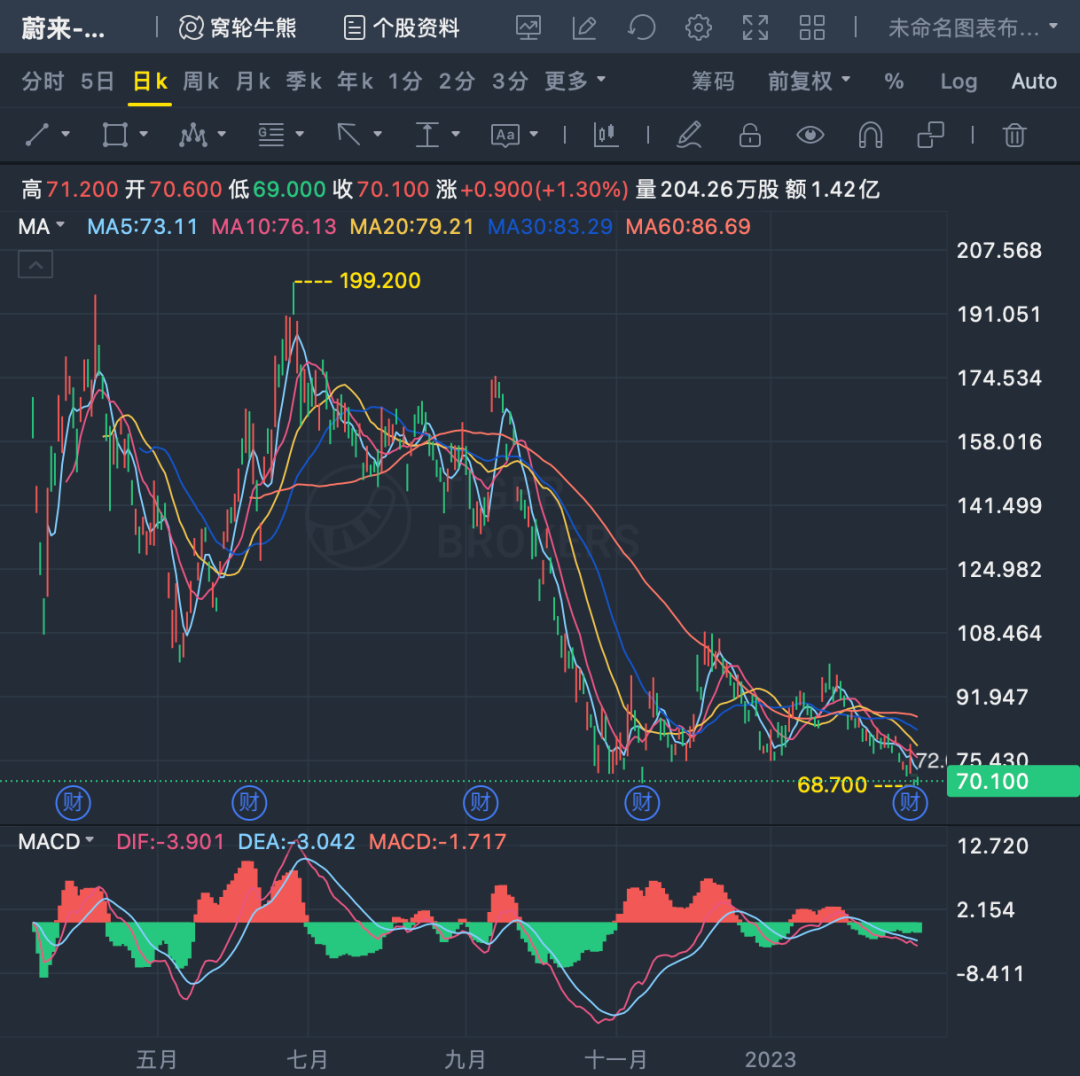Click 财 earnings marker near 九月
The width and height of the screenshot is (1080, 1076).
[480, 803]
